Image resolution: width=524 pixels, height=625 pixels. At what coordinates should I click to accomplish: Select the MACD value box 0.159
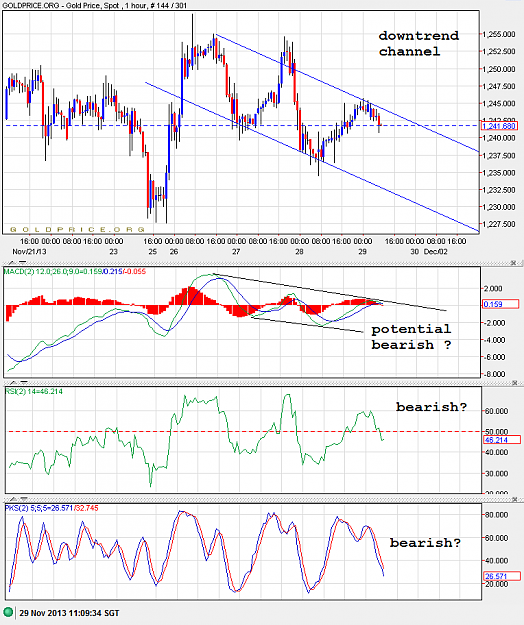tap(500, 304)
